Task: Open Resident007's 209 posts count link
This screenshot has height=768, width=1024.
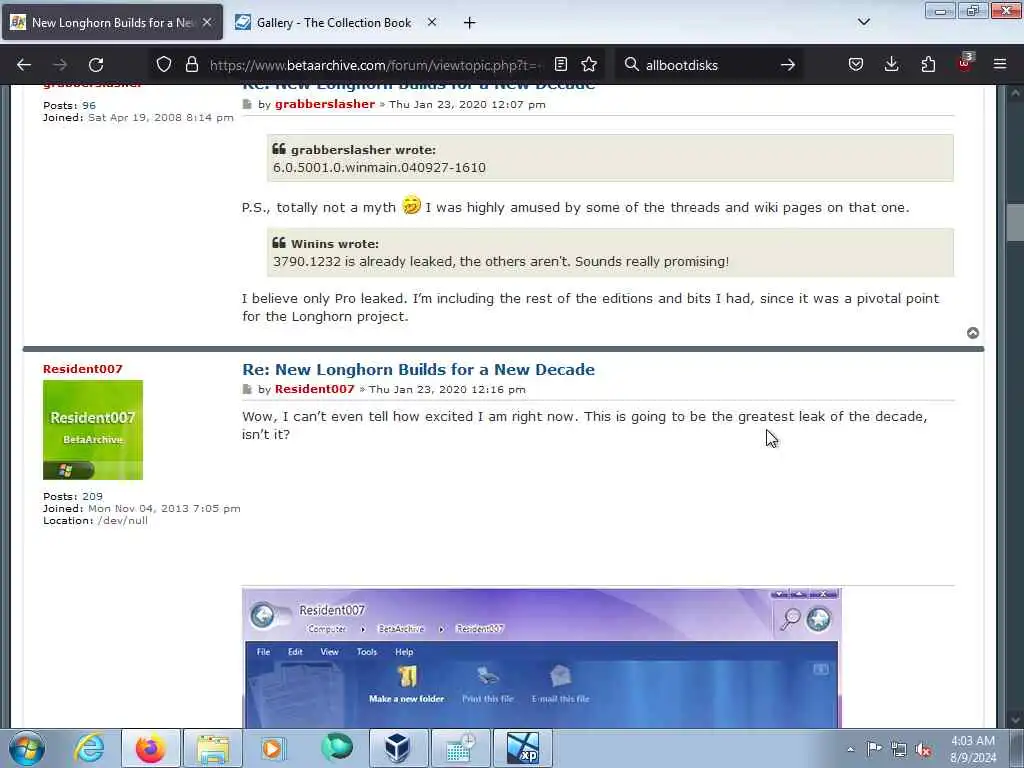Action: tap(92, 496)
